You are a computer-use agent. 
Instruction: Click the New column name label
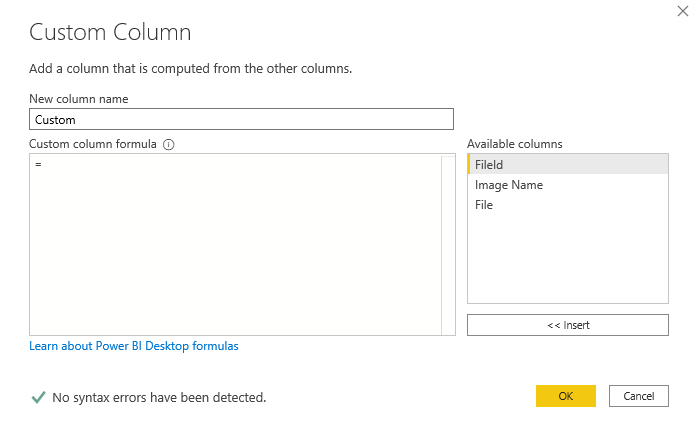[x=78, y=98]
